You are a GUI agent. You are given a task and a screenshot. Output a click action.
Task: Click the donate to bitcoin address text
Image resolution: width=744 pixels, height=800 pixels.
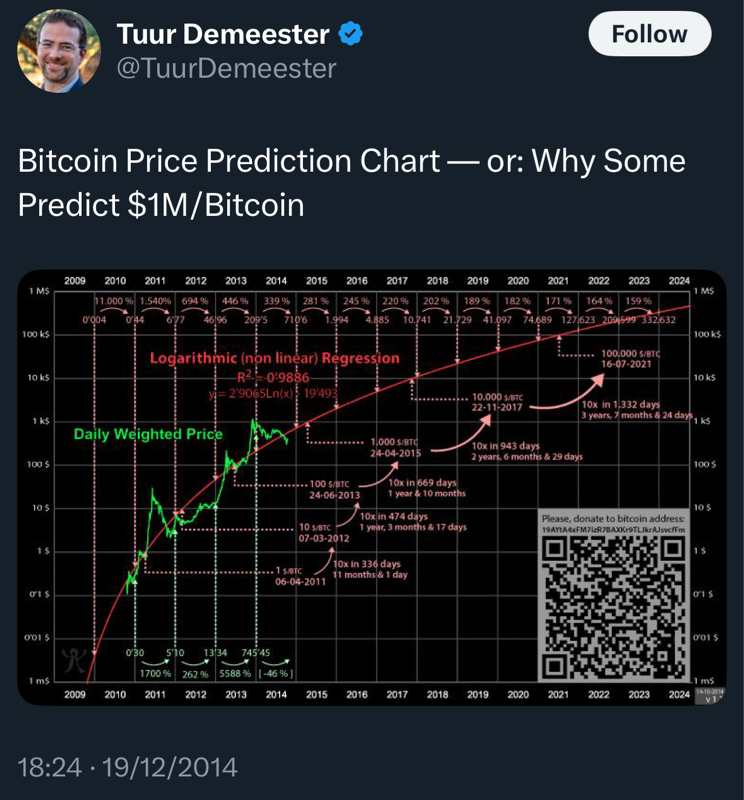[613, 520]
